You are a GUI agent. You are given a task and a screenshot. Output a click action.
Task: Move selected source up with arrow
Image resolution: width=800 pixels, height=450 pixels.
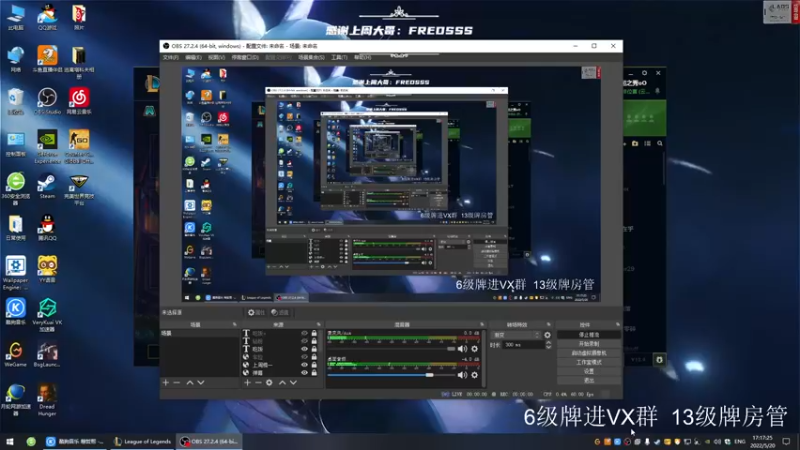pyautogui.click(x=282, y=382)
